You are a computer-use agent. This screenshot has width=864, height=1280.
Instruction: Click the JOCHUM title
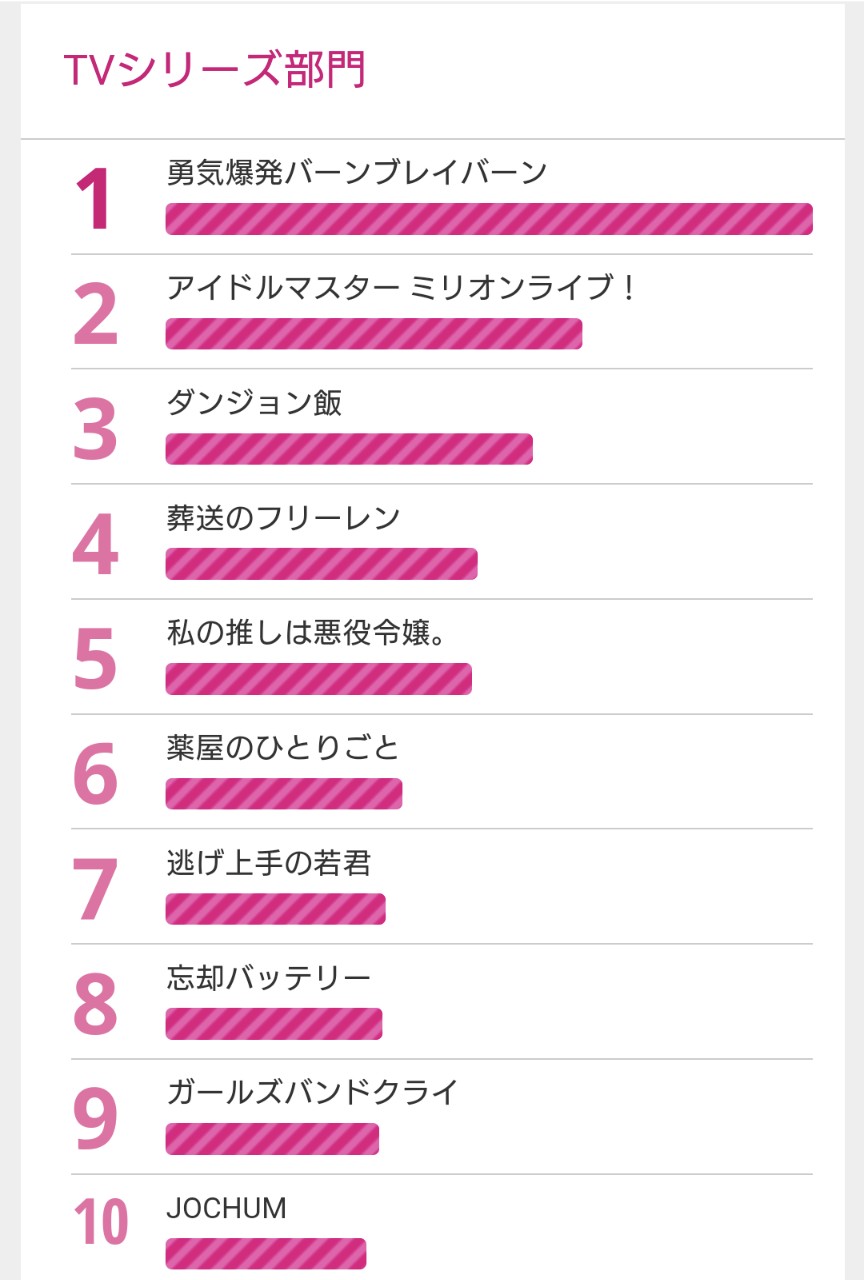point(226,1208)
